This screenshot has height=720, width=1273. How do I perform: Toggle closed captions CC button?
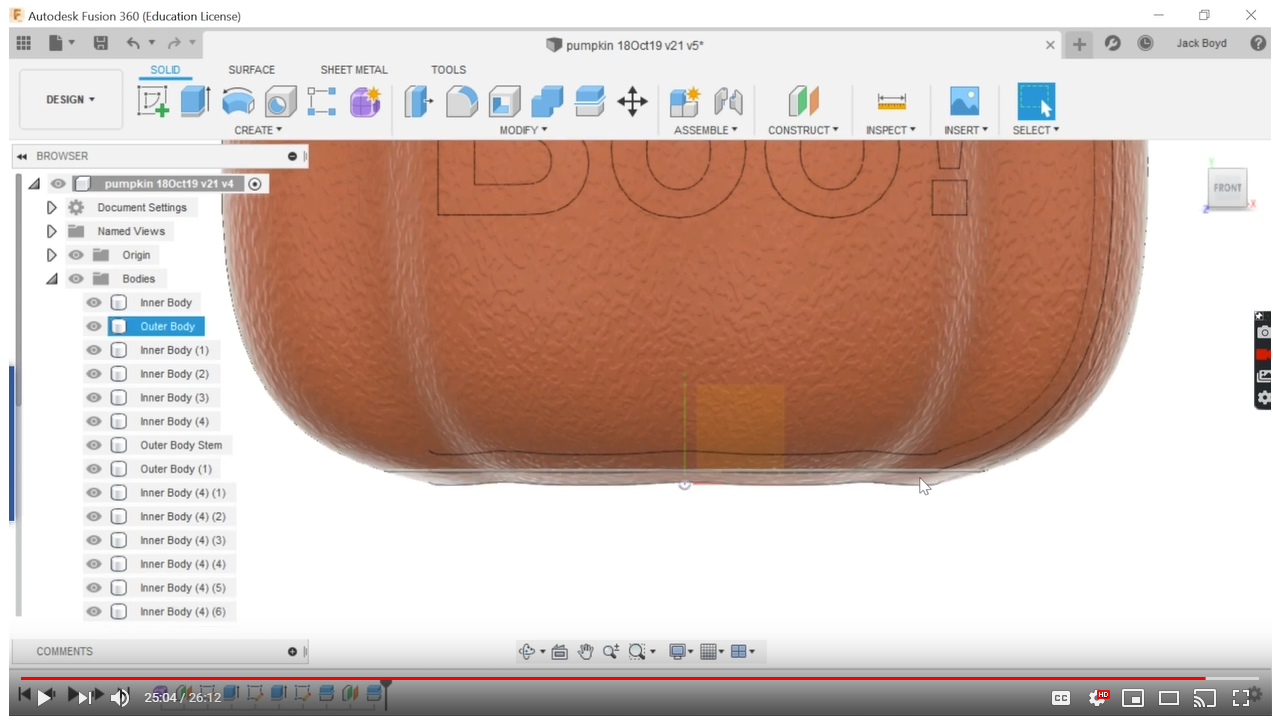[x=1061, y=698]
